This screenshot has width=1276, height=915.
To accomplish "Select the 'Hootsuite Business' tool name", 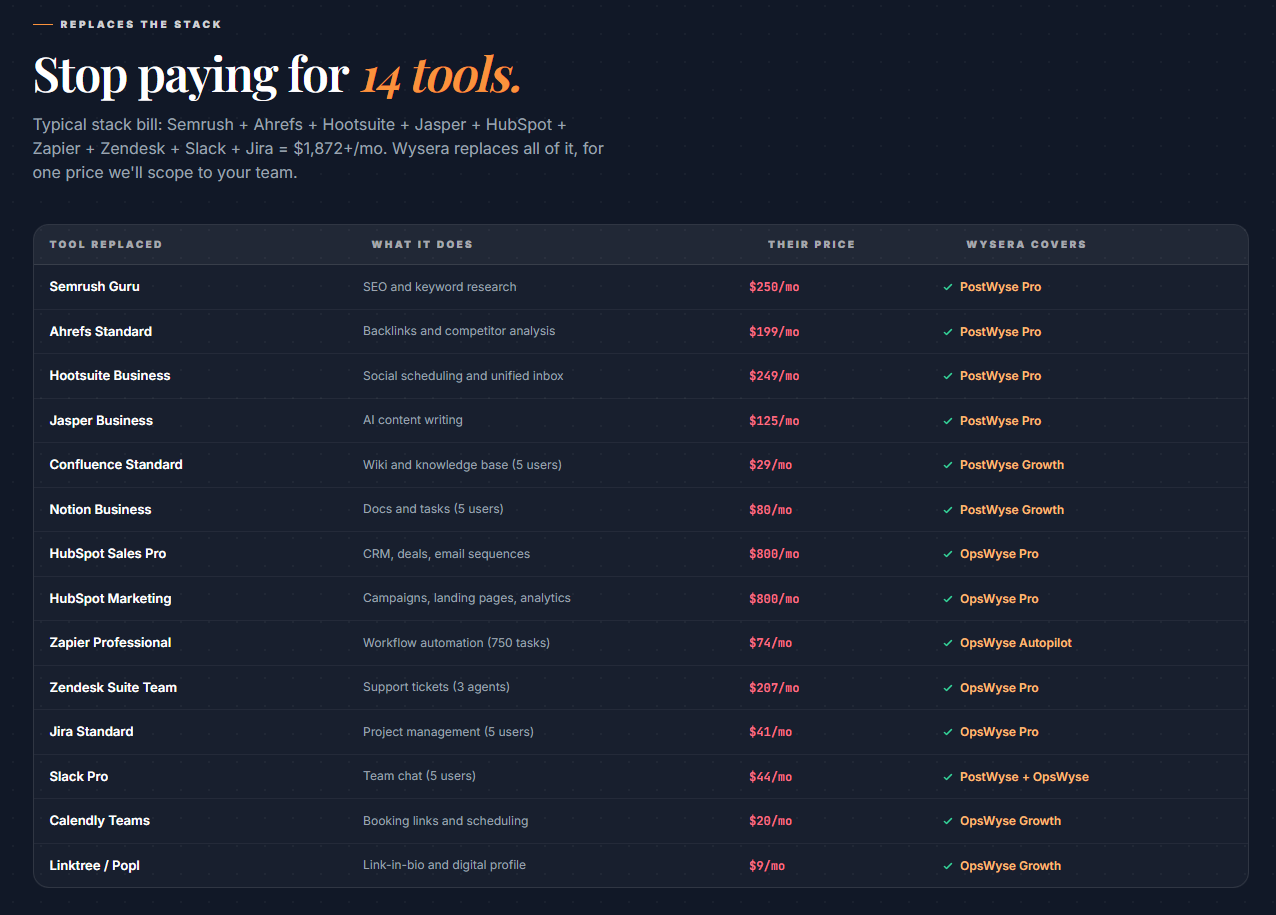I will [x=110, y=375].
